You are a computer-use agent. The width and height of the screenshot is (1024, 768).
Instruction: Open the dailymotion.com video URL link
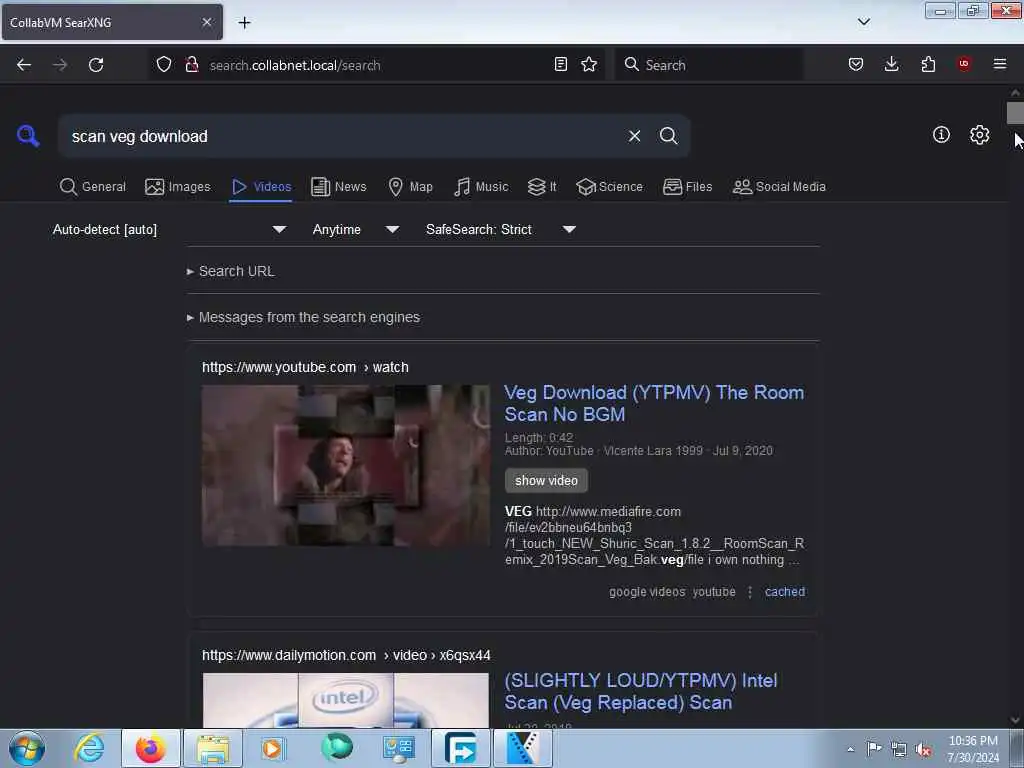click(346, 655)
